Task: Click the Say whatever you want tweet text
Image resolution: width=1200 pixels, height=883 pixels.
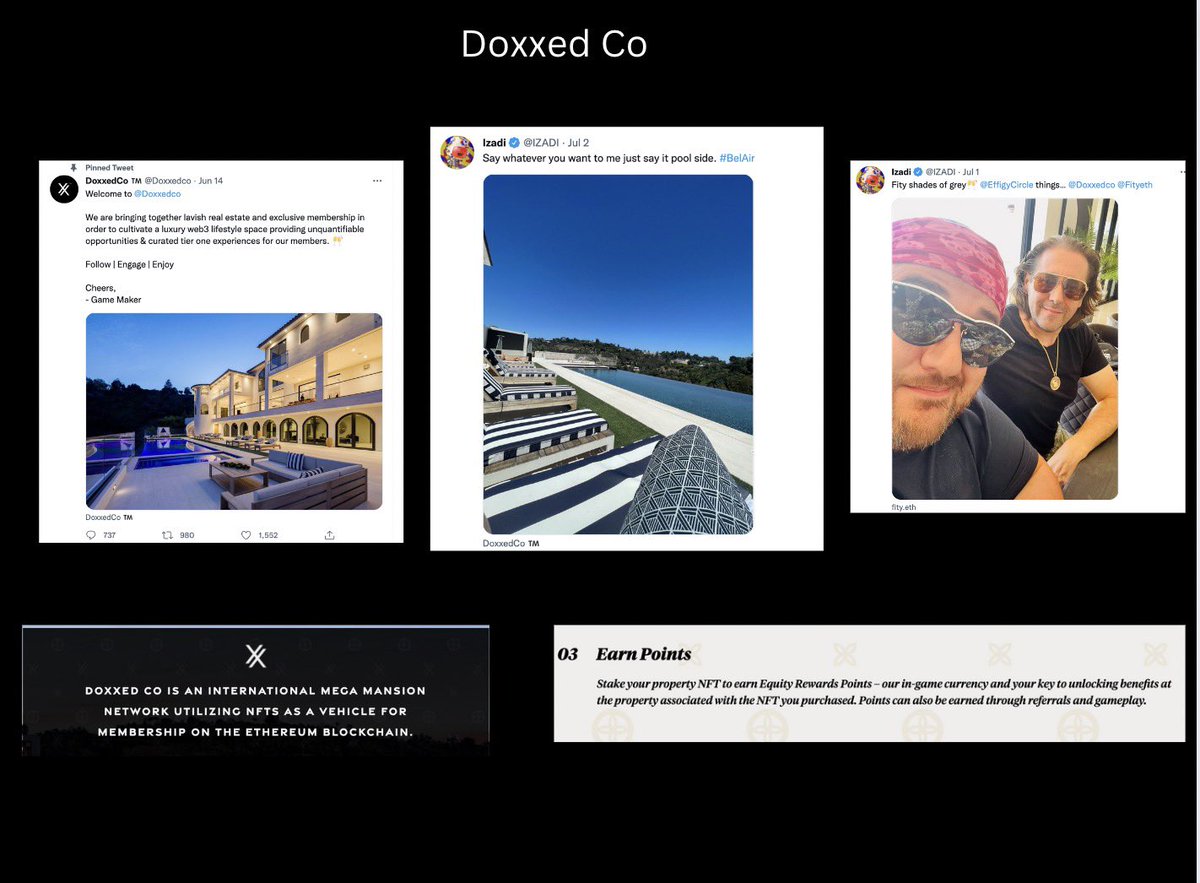Action: (x=599, y=159)
